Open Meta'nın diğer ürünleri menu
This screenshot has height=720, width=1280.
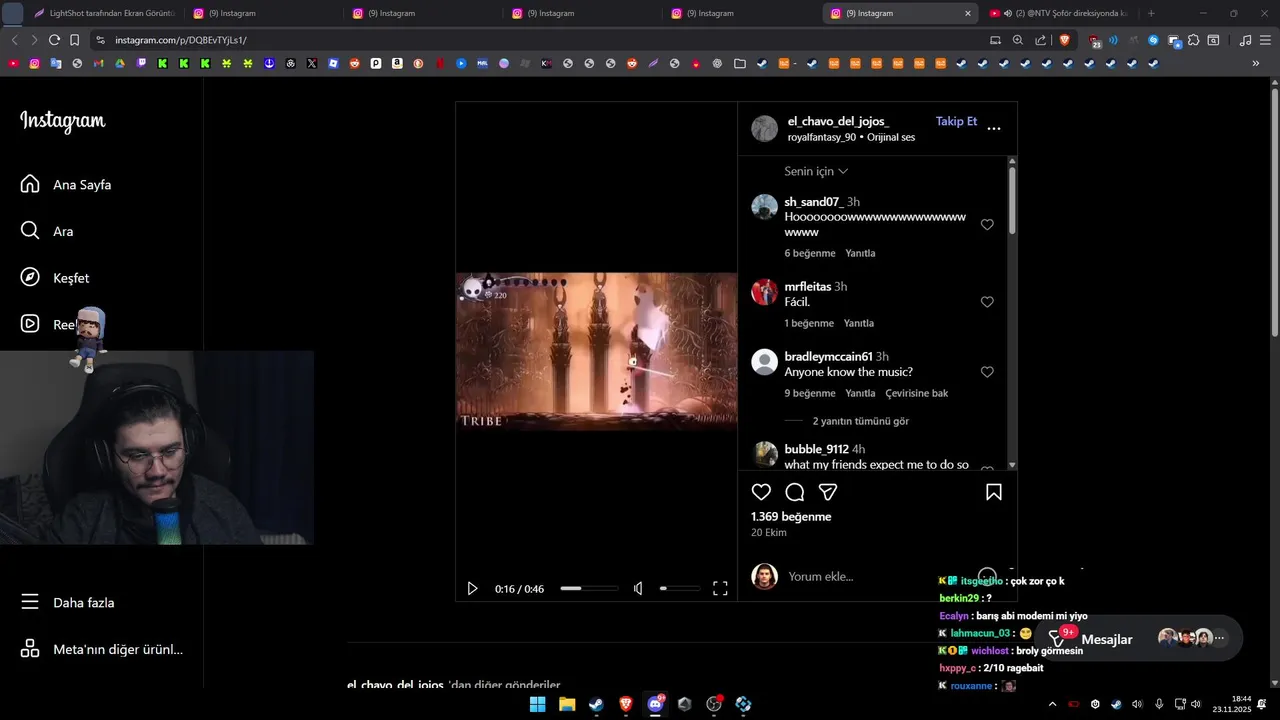[118, 650]
